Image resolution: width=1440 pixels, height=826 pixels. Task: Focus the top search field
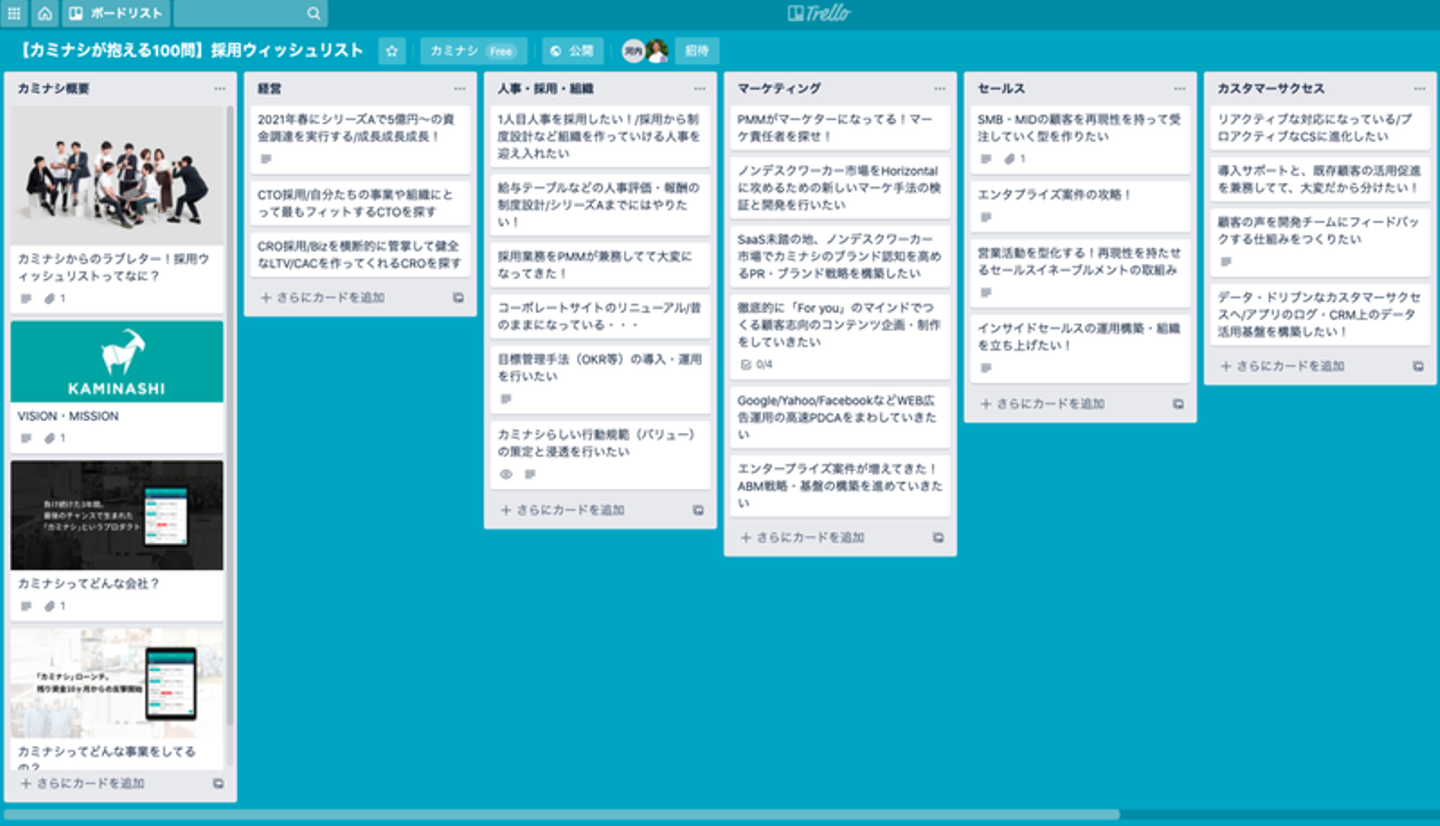pos(250,14)
